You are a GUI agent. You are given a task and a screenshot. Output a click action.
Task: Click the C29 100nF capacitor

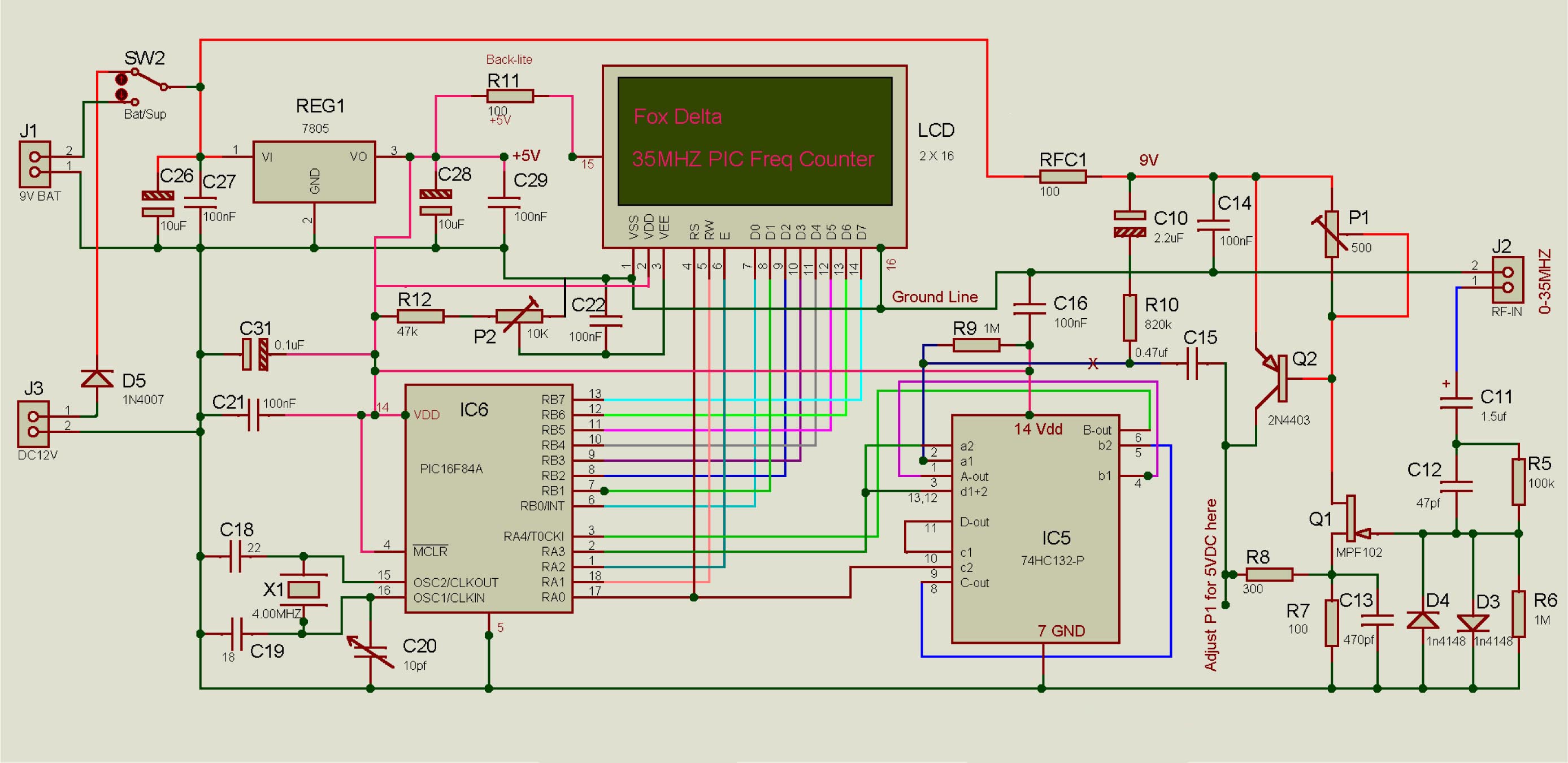click(504, 203)
